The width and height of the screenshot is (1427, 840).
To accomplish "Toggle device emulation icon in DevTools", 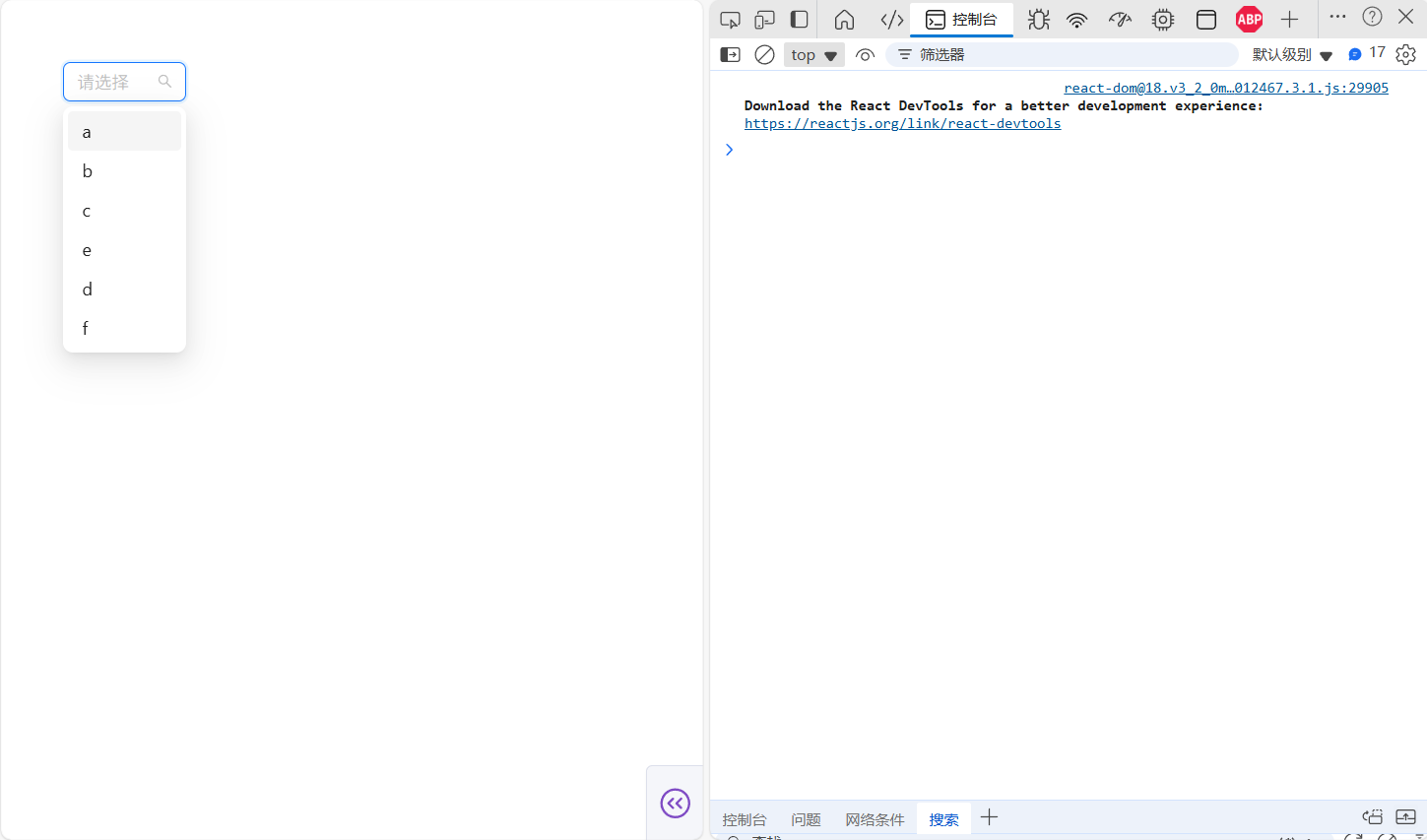I will click(765, 20).
